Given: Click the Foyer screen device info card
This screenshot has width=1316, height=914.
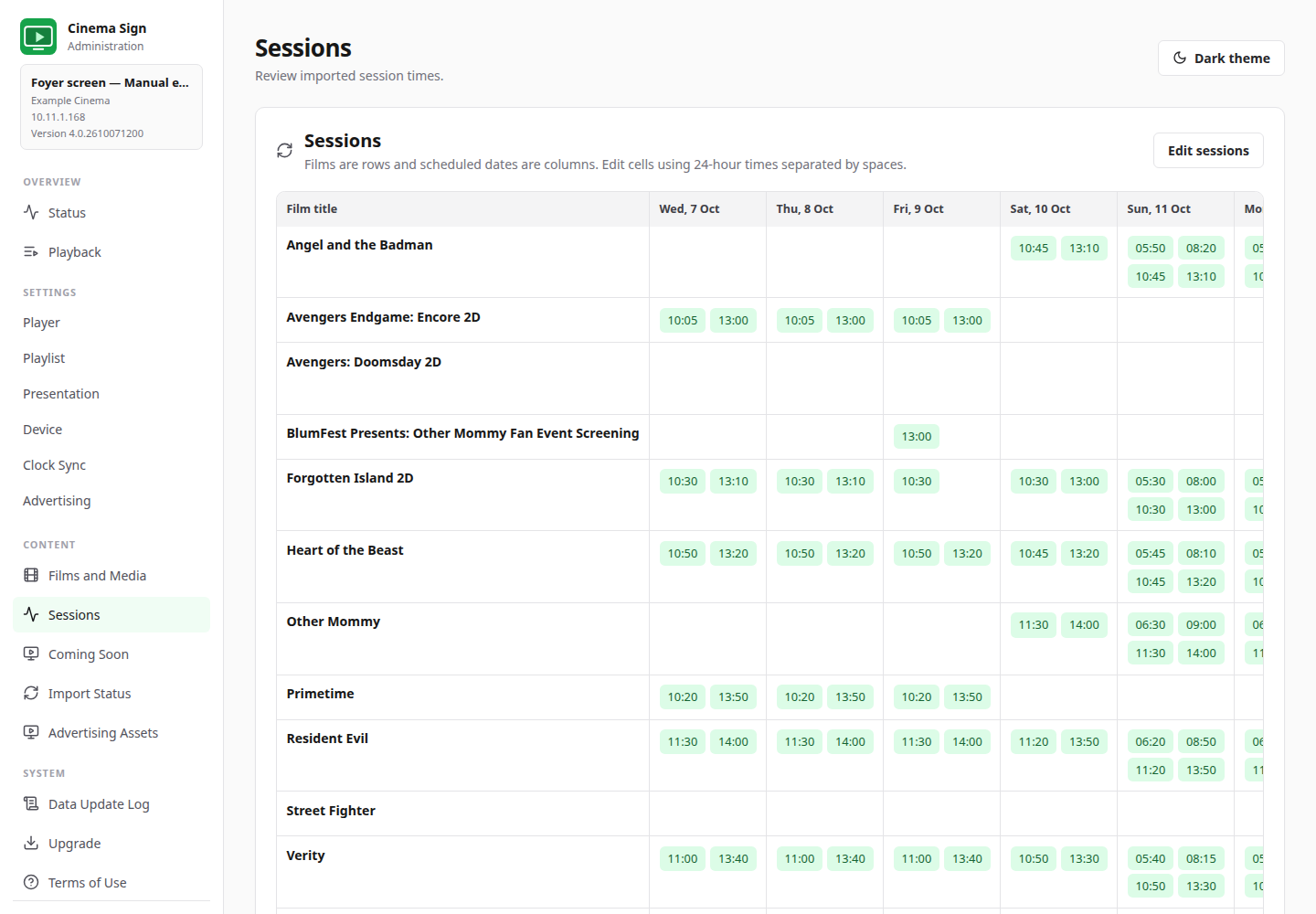Looking at the screenshot, I should pos(111,107).
